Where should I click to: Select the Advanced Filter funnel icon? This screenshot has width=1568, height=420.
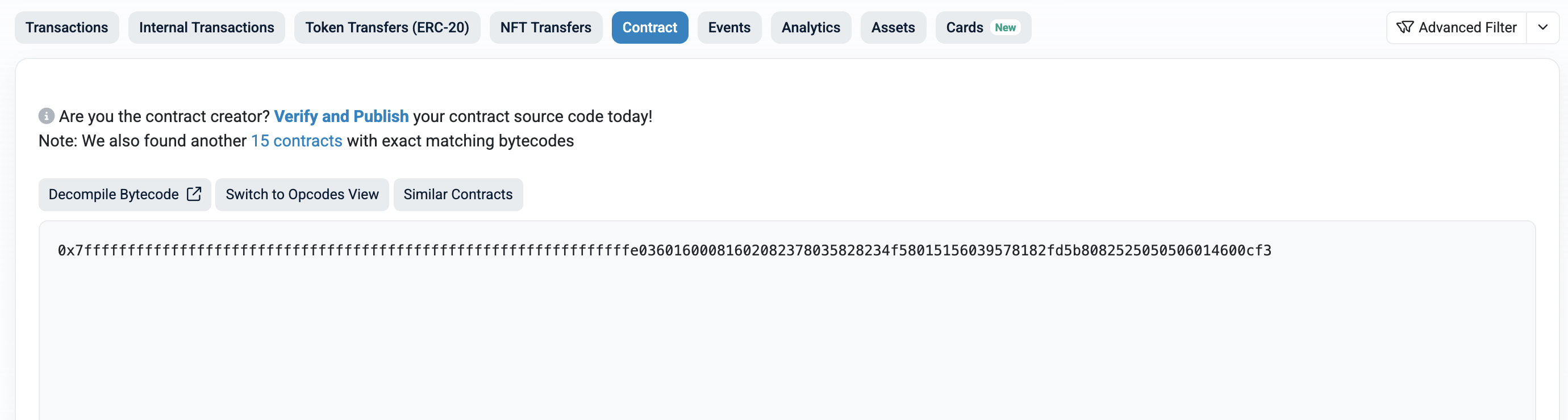pyautogui.click(x=1405, y=27)
